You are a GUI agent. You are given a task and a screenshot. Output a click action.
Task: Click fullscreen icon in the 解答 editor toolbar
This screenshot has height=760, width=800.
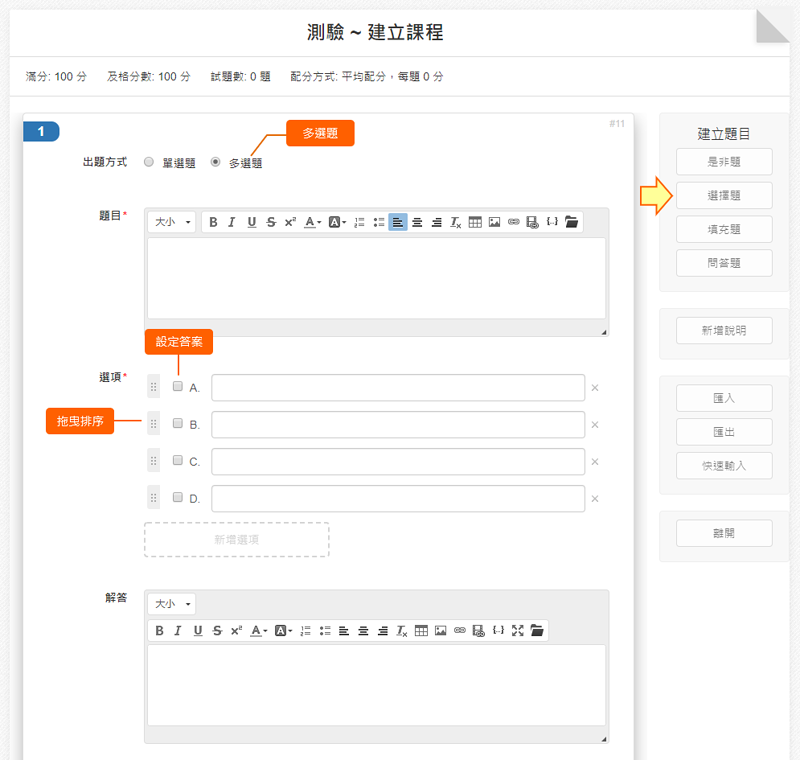[x=517, y=631]
